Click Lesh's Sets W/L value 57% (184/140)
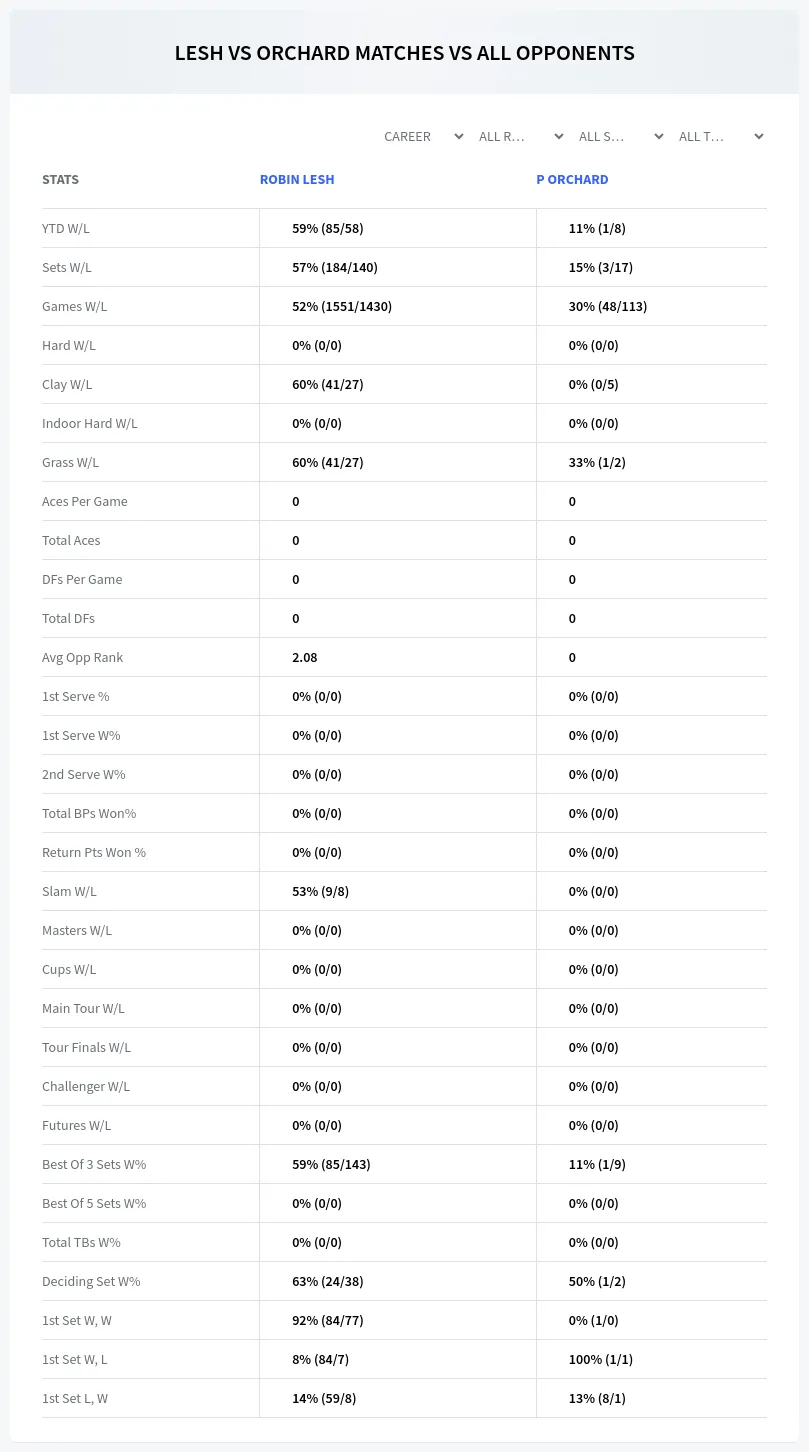This screenshot has height=1452, width=809. [x=335, y=267]
